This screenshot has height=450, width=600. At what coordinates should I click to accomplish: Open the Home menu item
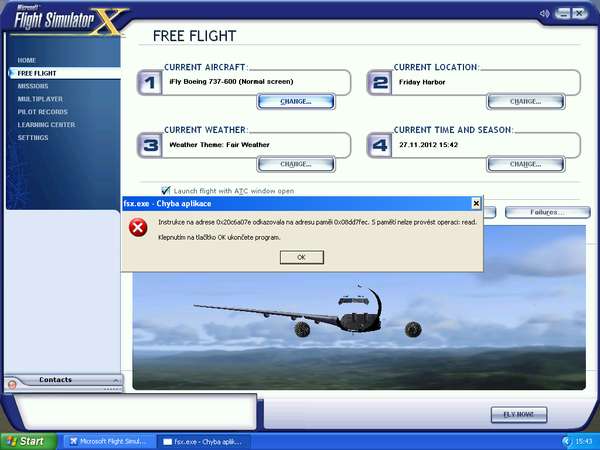(x=27, y=60)
